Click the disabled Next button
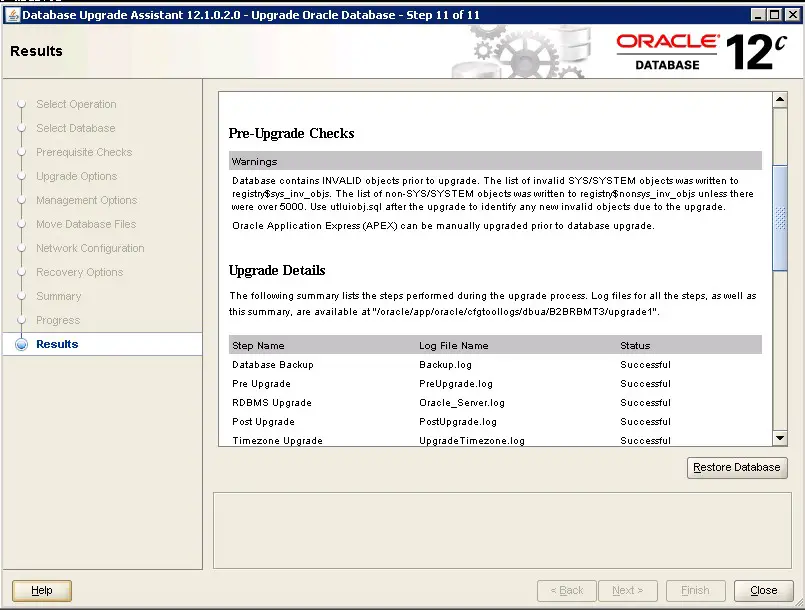 [x=627, y=590]
